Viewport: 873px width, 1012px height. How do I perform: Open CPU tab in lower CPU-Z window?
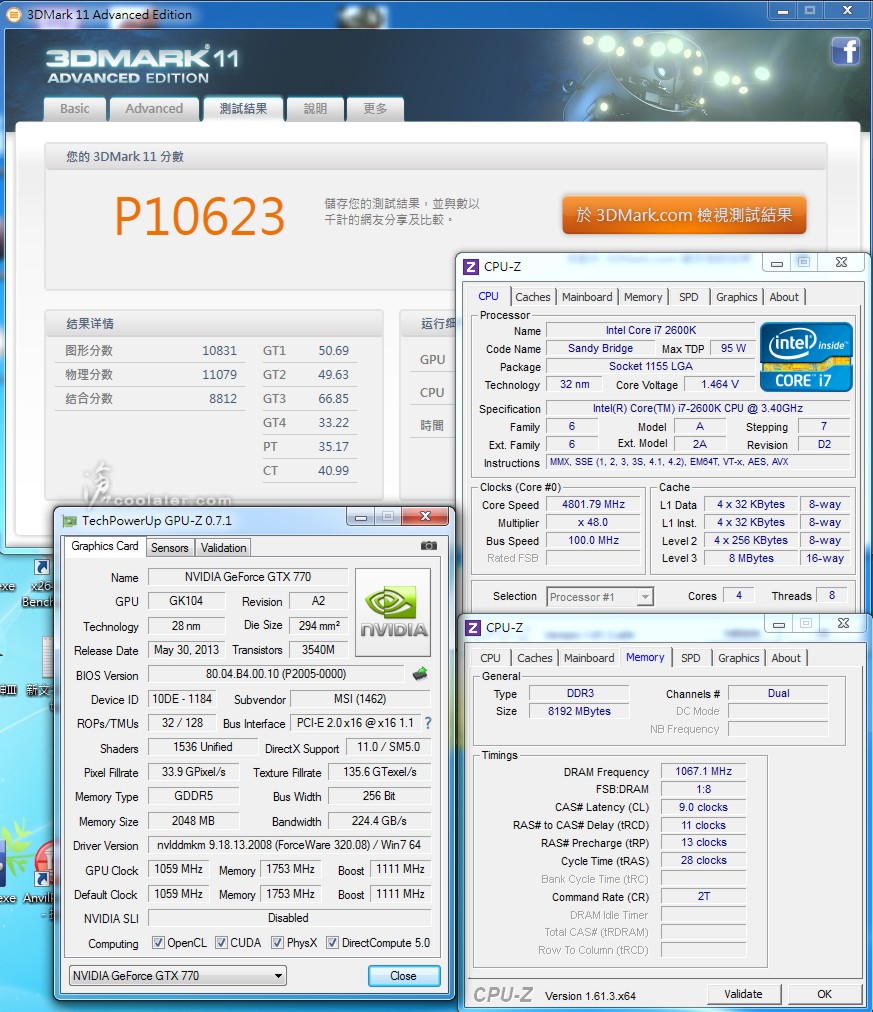click(490, 658)
